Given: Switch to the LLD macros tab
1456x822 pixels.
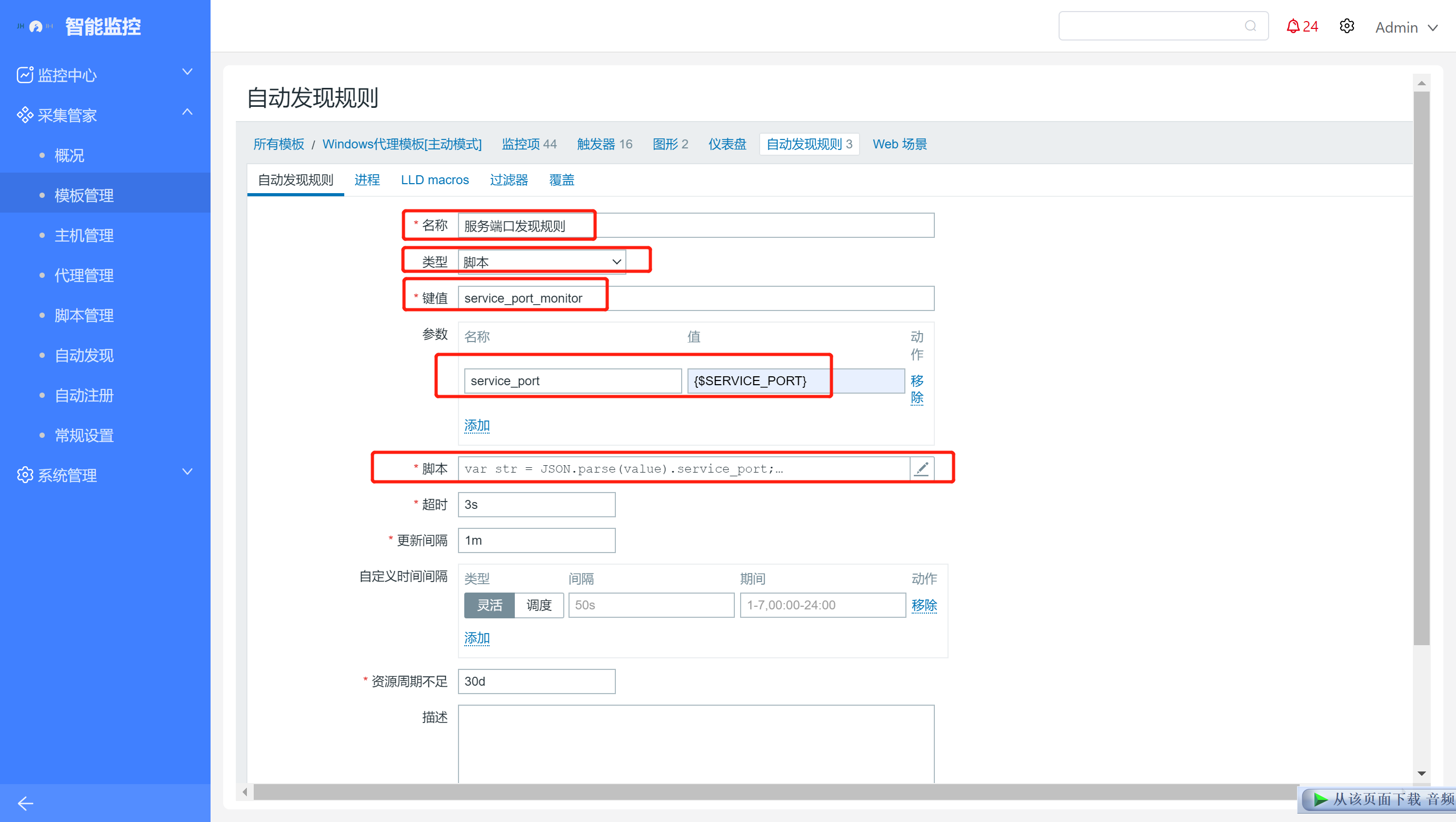Looking at the screenshot, I should coord(435,179).
